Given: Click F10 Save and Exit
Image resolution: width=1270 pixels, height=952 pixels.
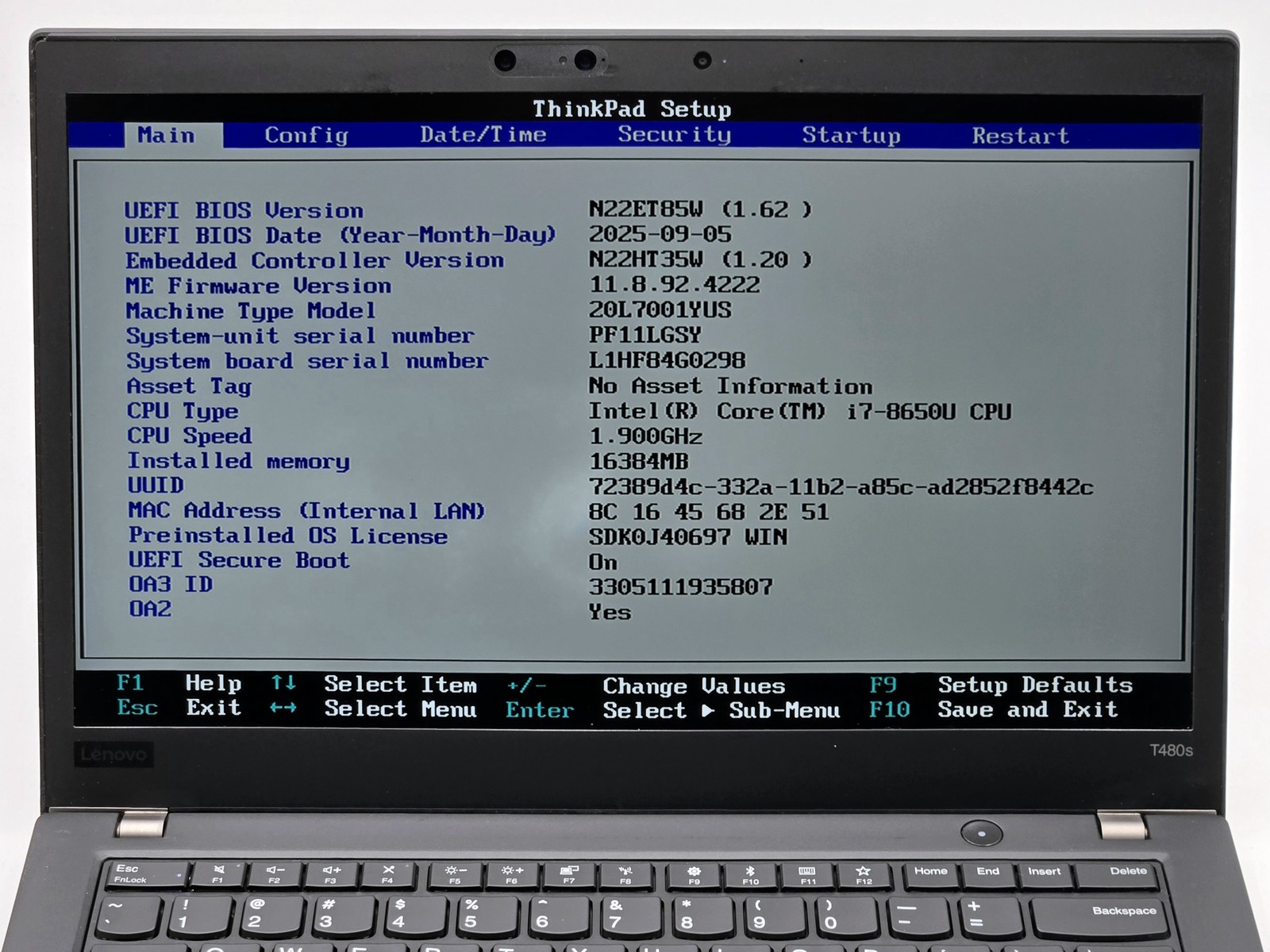Looking at the screenshot, I should coord(993,709).
